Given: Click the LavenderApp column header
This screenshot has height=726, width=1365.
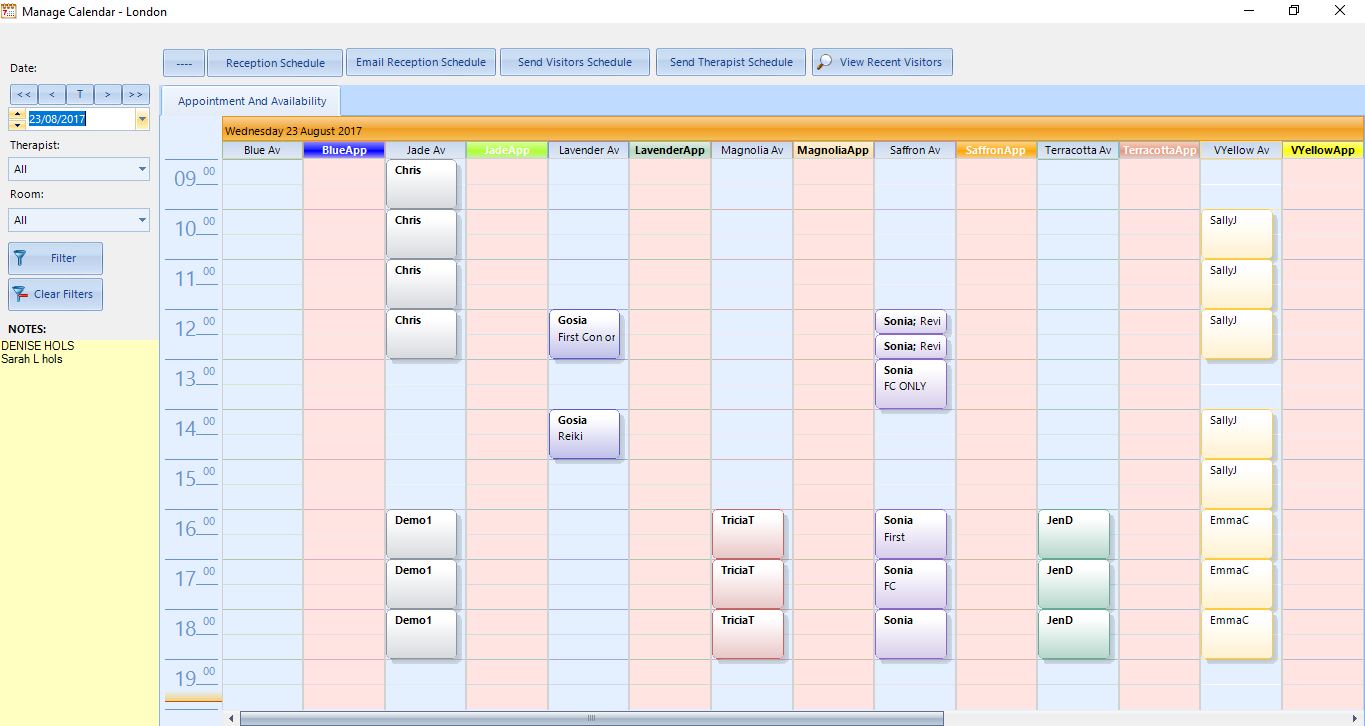Looking at the screenshot, I should coord(670,151).
